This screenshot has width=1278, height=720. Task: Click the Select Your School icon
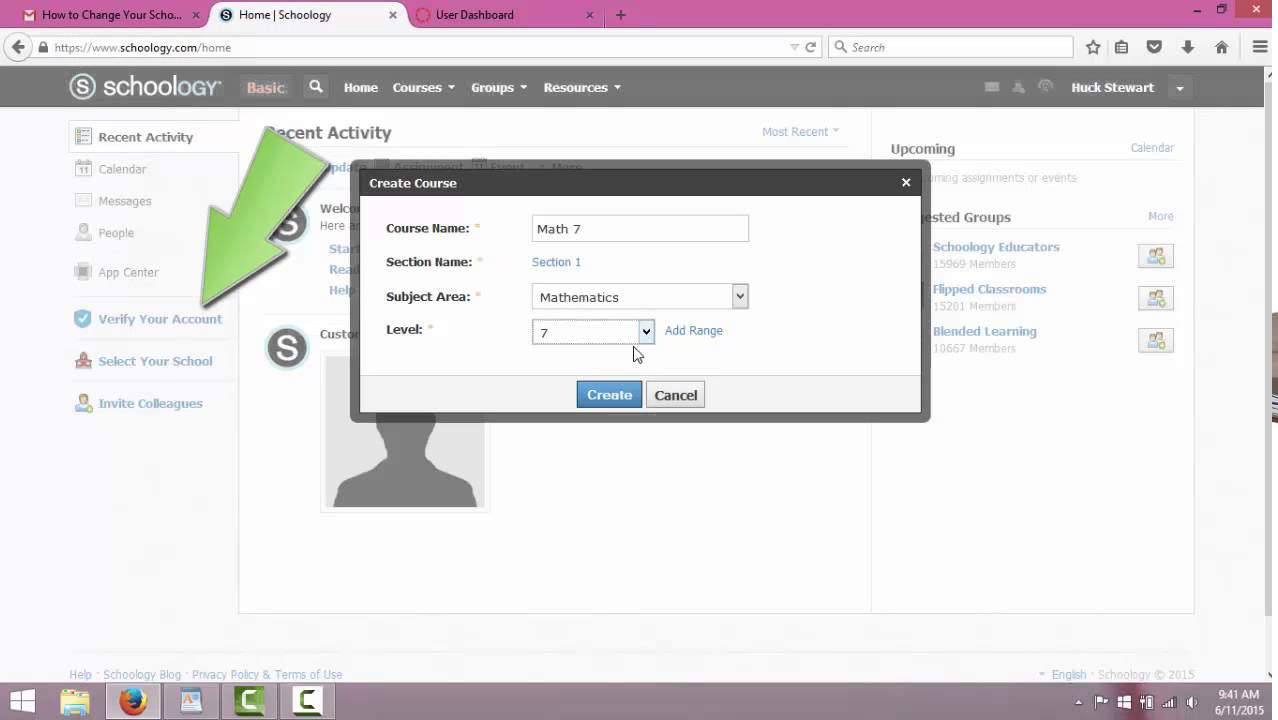pos(83,361)
